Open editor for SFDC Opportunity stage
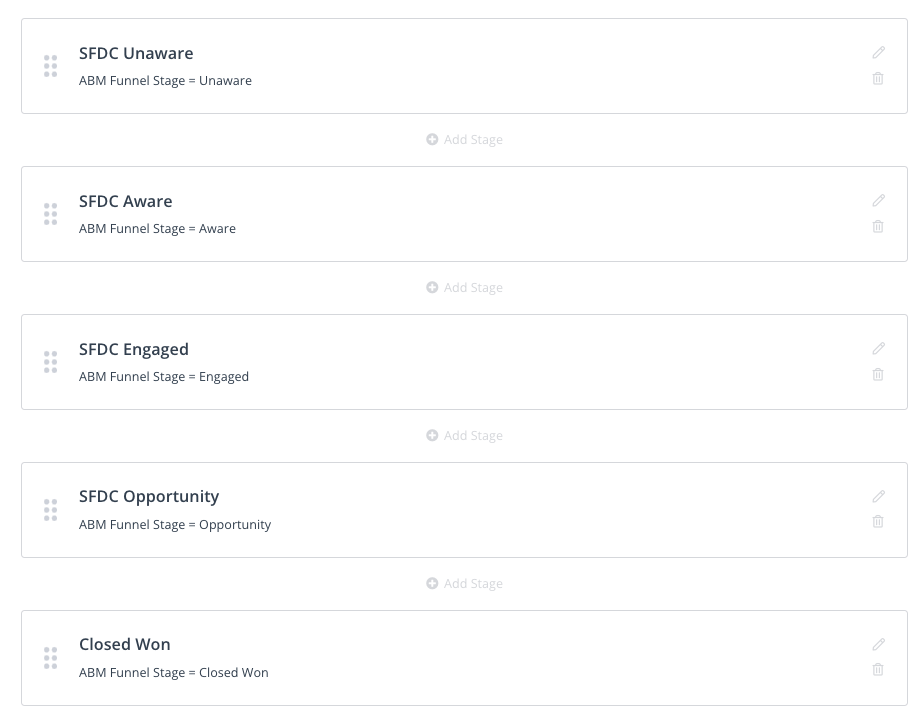Screen dimensions: 920x717 878,496
